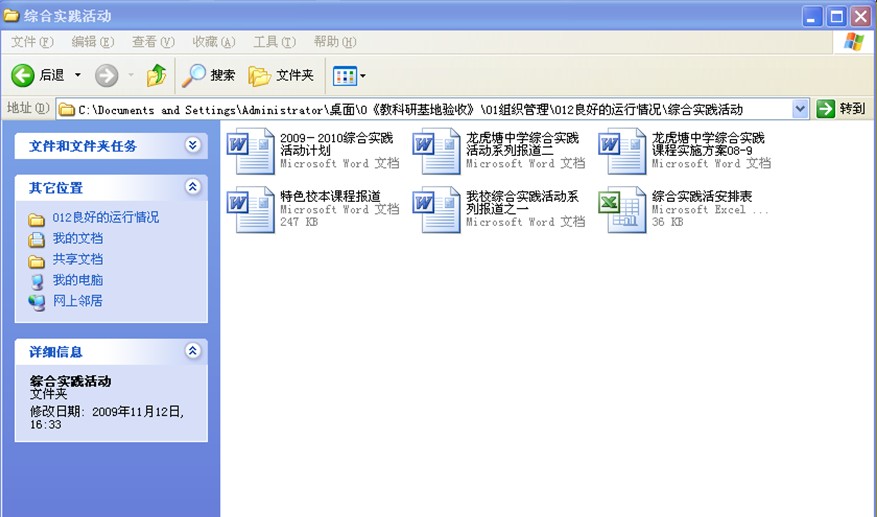877x517 pixels.
Task: Open the 工具(T) menu
Action: pyautogui.click(x=274, y=42)
